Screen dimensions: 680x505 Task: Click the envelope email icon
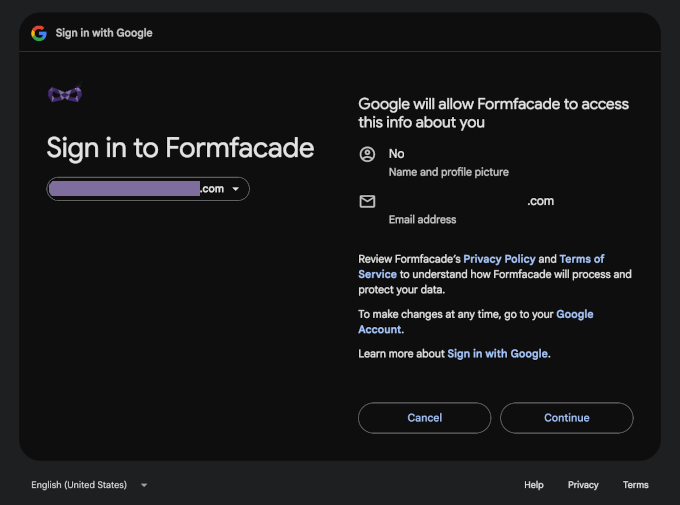click(367, 201)
